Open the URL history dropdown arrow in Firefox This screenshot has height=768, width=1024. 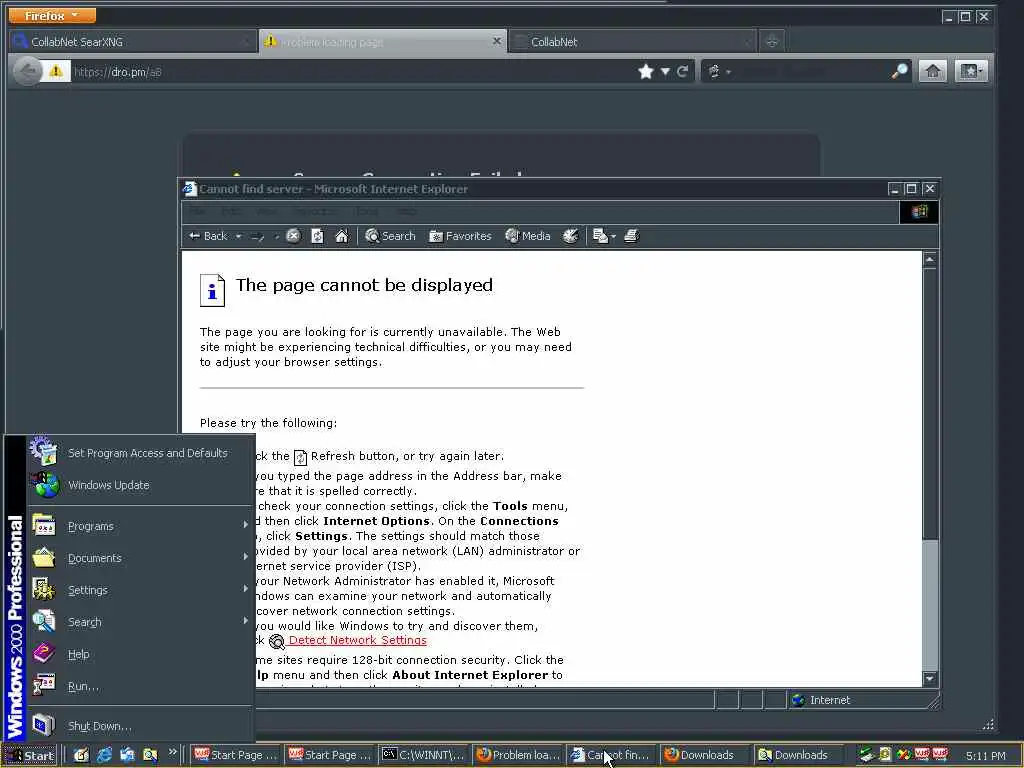tap(665, 71)
